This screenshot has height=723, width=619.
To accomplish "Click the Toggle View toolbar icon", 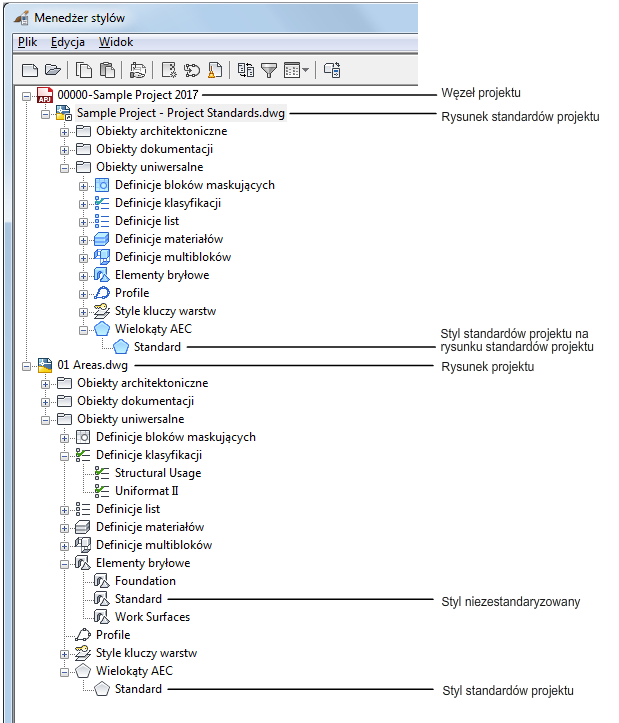I will 246,70.
